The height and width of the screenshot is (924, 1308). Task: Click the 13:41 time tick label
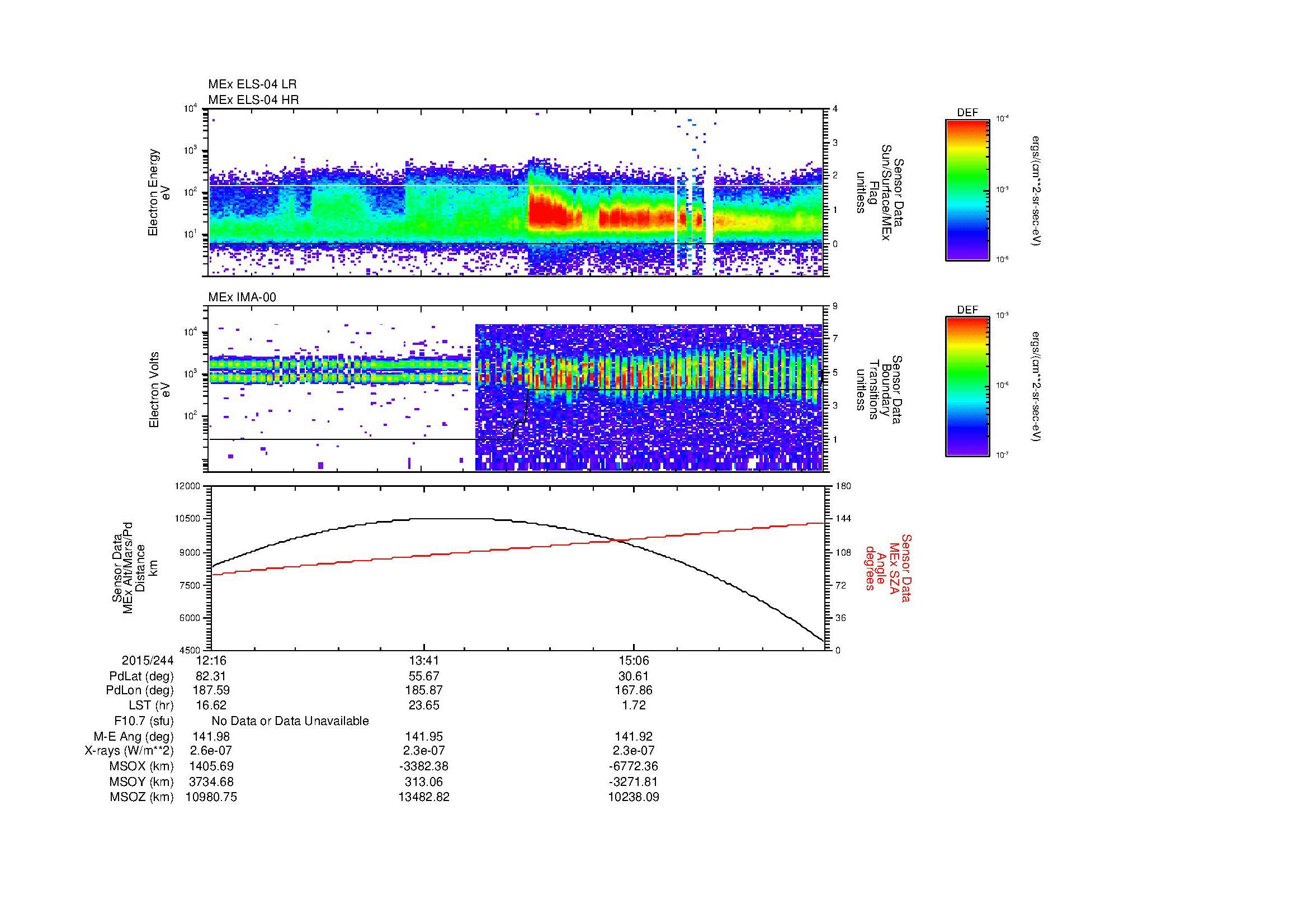point(424,661)
